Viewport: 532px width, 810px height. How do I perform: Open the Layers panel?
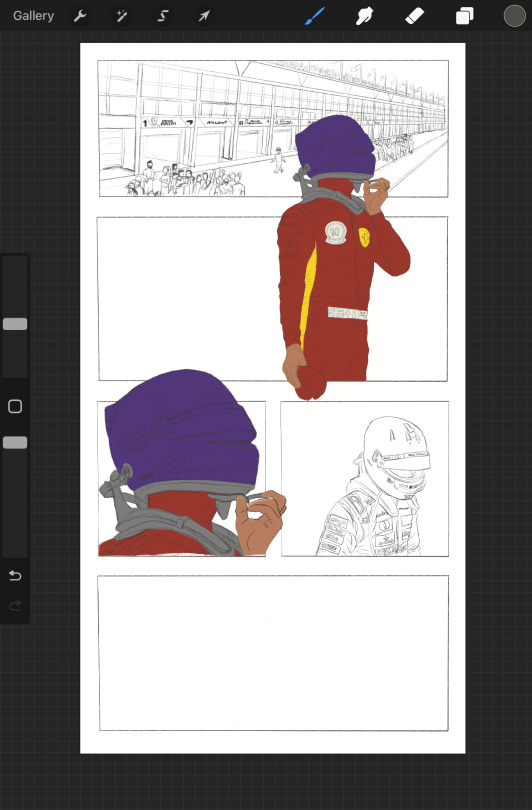point(464,16)
